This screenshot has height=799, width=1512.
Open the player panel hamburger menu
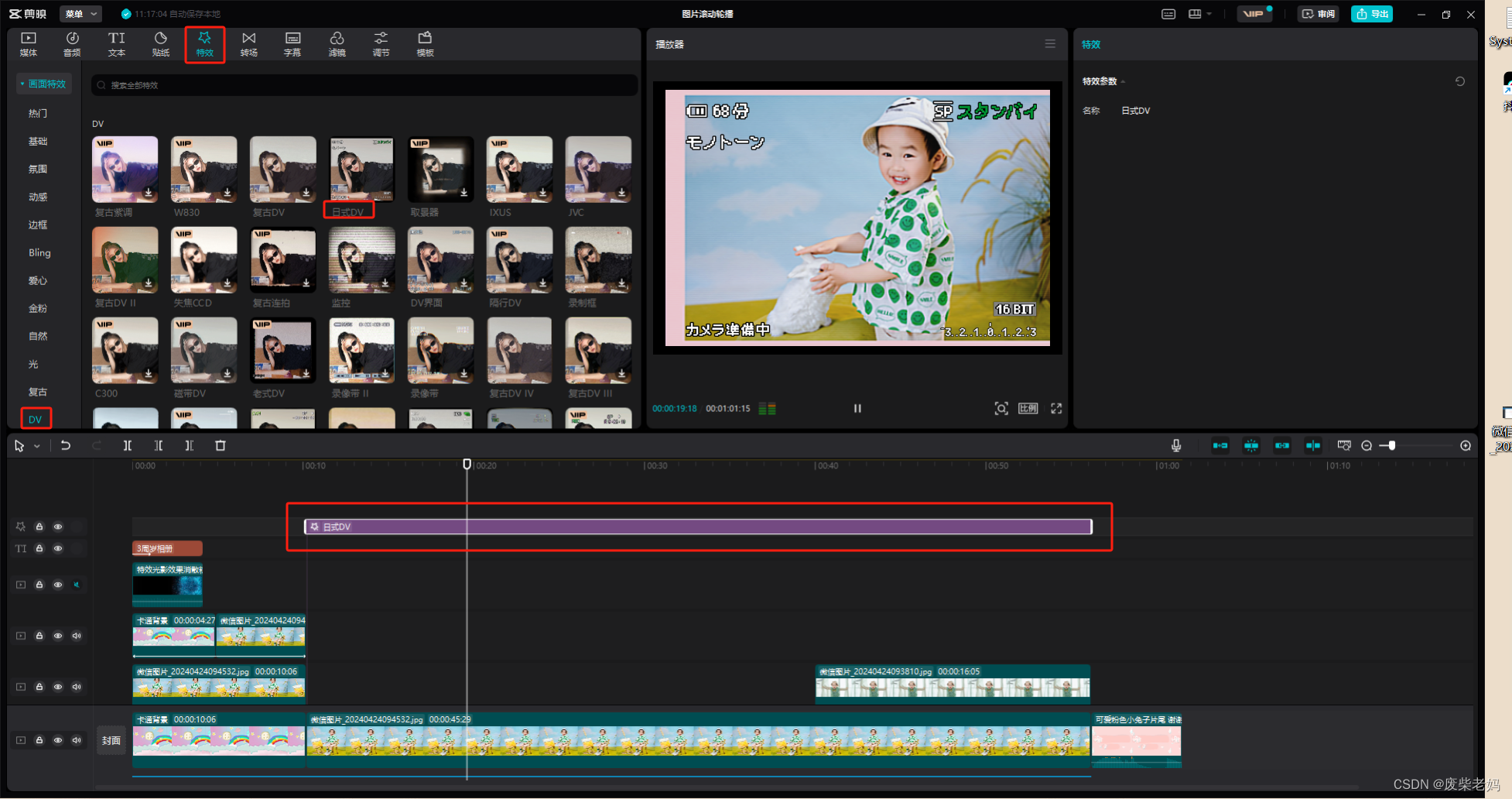[x=1050, y=44]
